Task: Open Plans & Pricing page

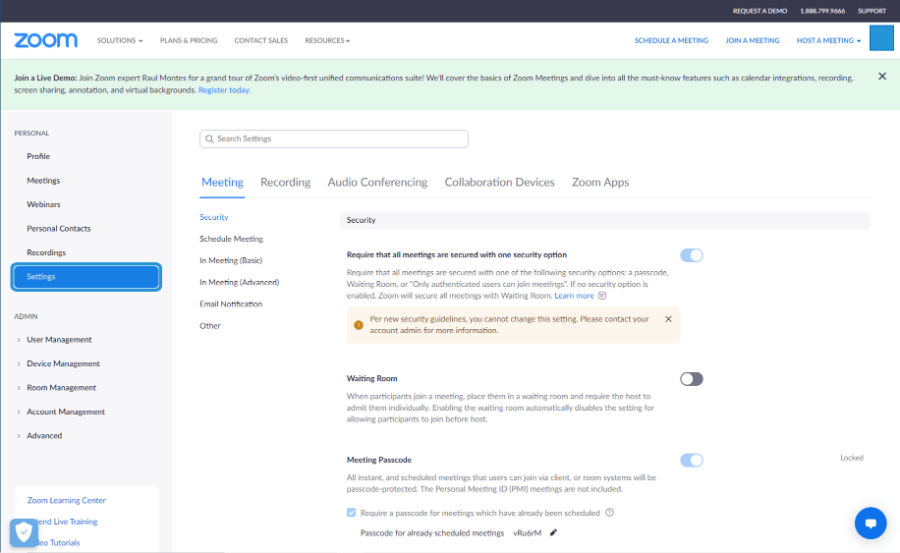Action: [188, 40]
